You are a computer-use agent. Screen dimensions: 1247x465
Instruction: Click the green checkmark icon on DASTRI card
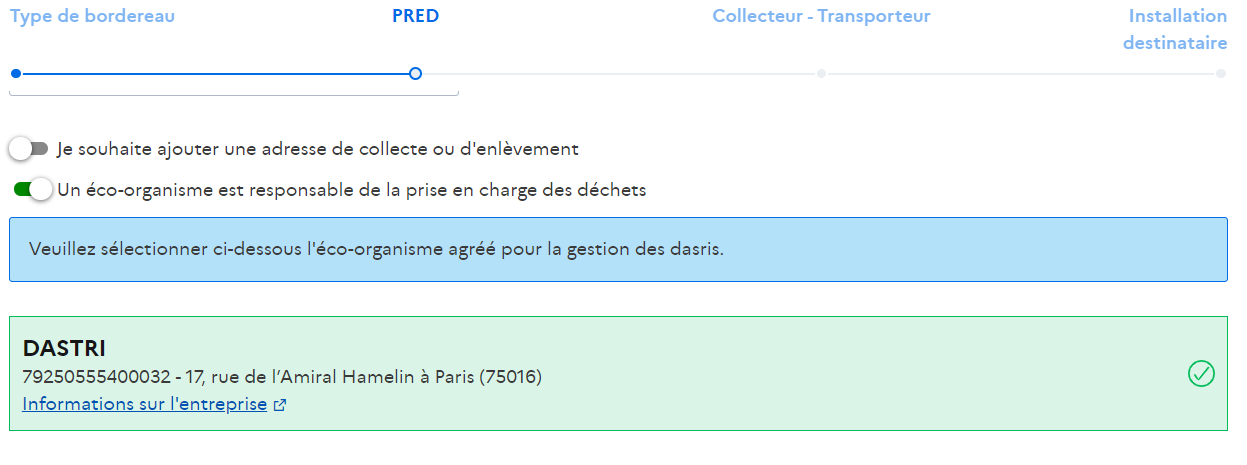(x=1200, y=374)
